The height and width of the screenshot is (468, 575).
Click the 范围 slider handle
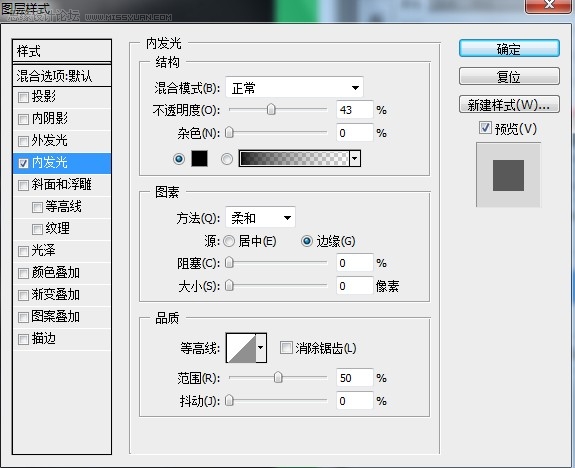tap(278, 377)
